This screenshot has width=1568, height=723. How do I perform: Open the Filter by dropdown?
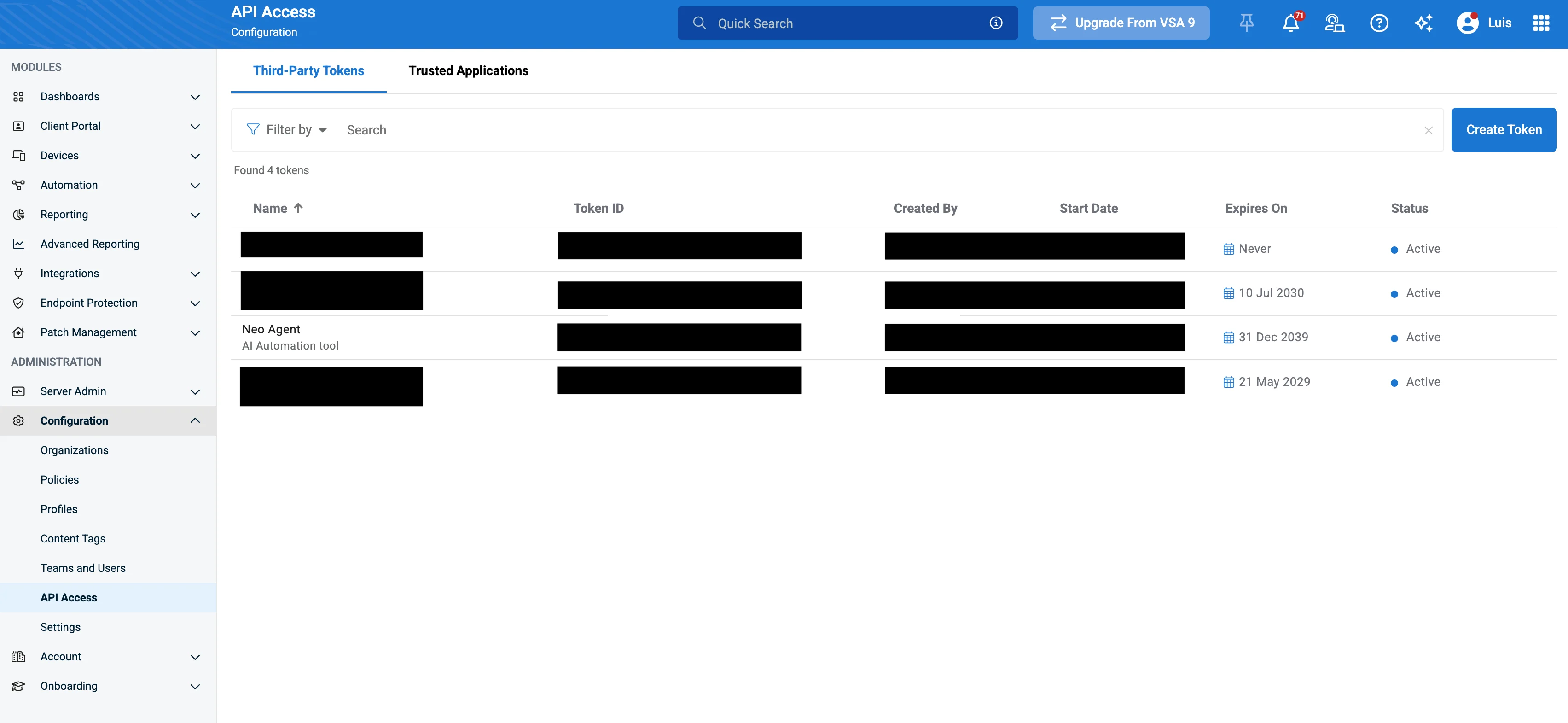[x=287, y=129]
